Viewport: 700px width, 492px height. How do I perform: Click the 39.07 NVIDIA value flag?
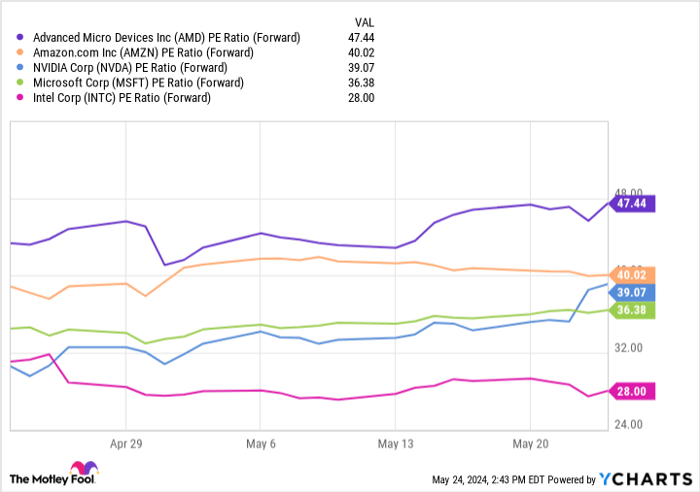632,292
